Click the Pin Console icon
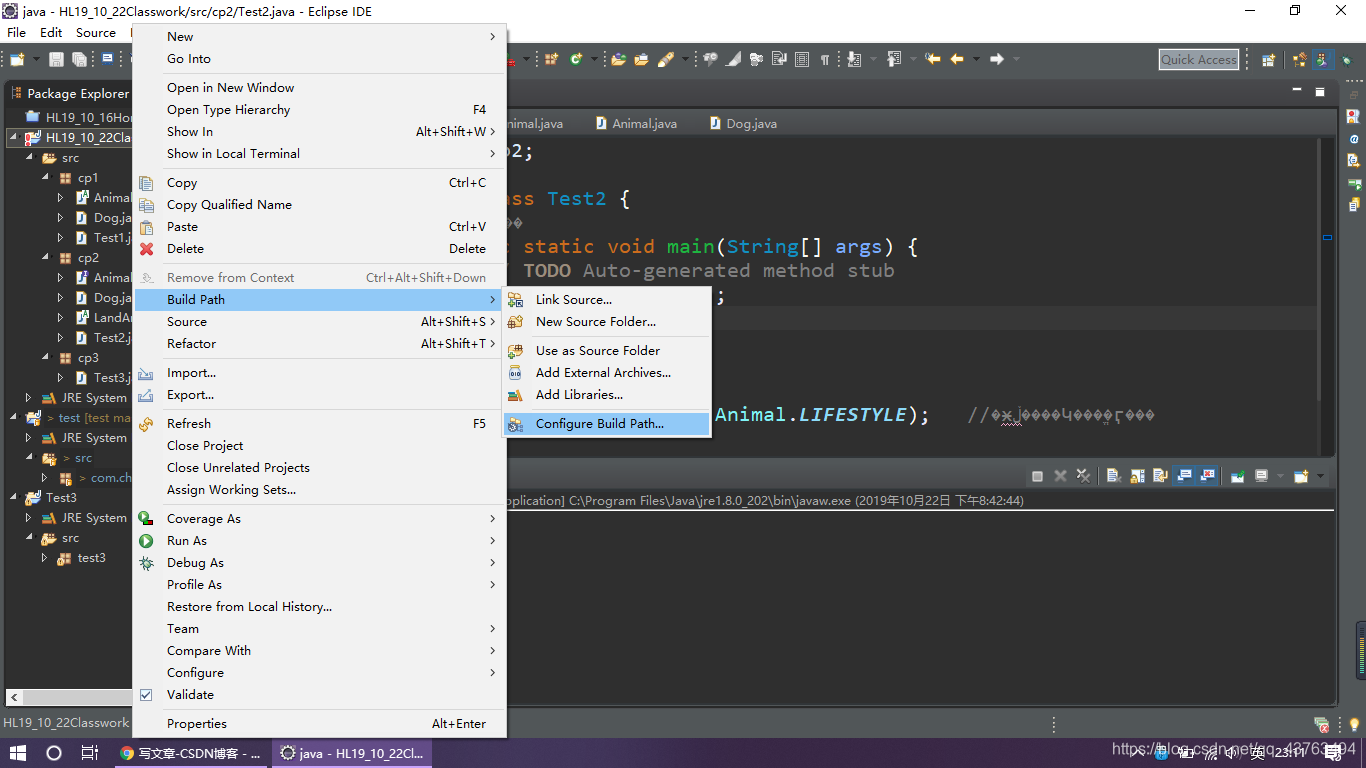 click(x=1237, y=476)
